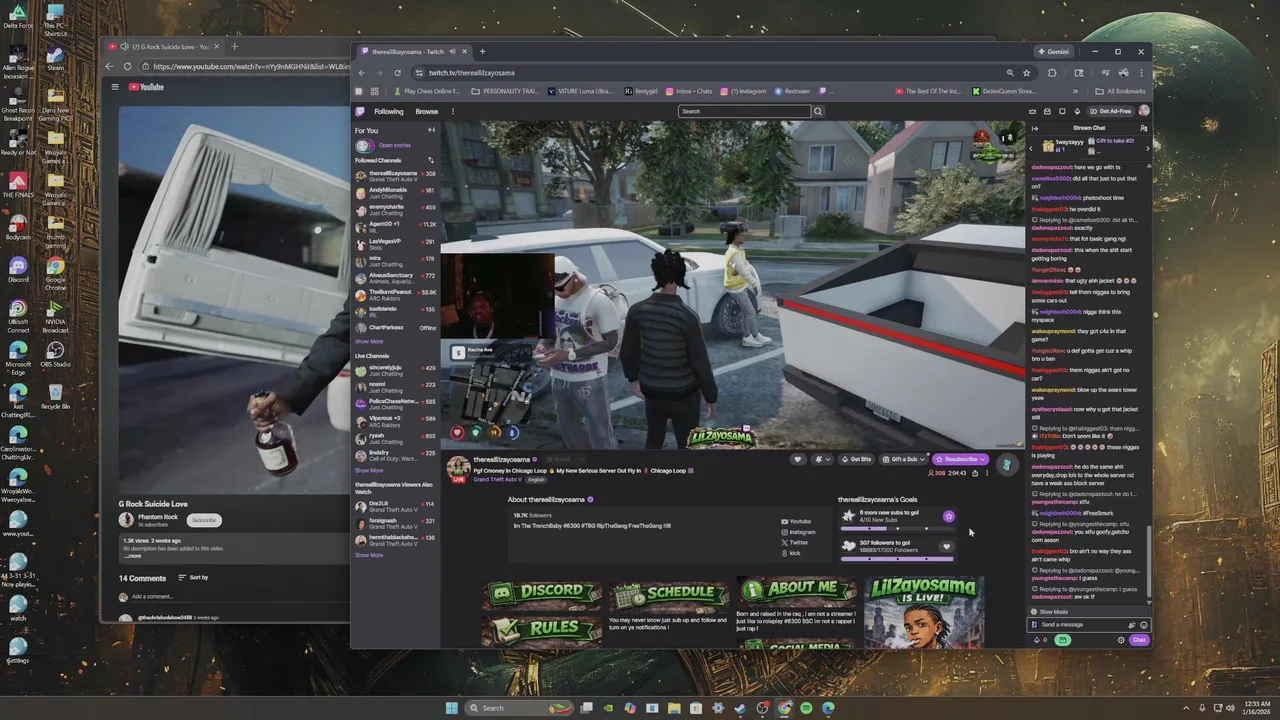Open Discord desktop icon
Viewport: 1280px width, 720px height.
pyautogui.click(x=18, y=270)
